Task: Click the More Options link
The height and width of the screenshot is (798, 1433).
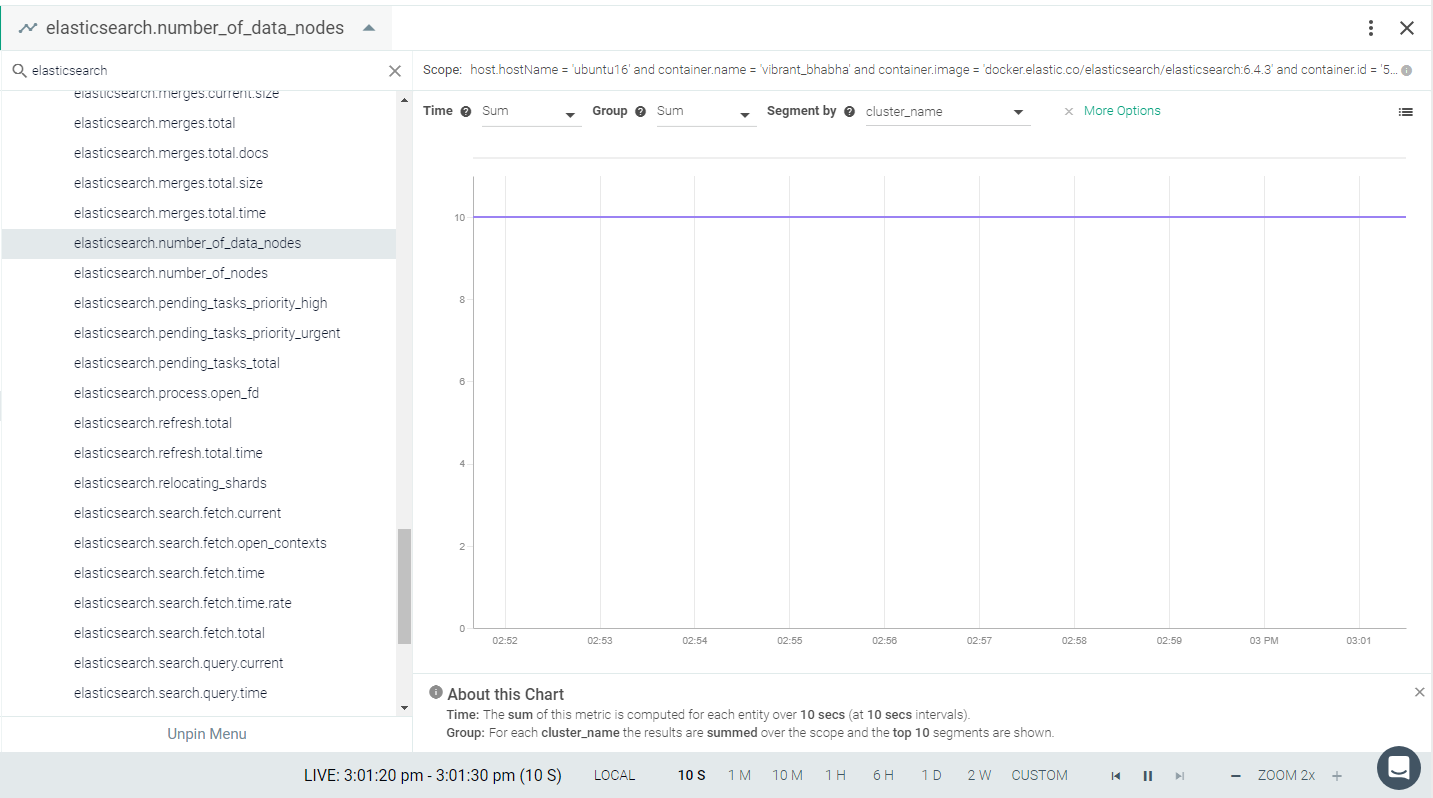Action: [x=1122, y=111]
